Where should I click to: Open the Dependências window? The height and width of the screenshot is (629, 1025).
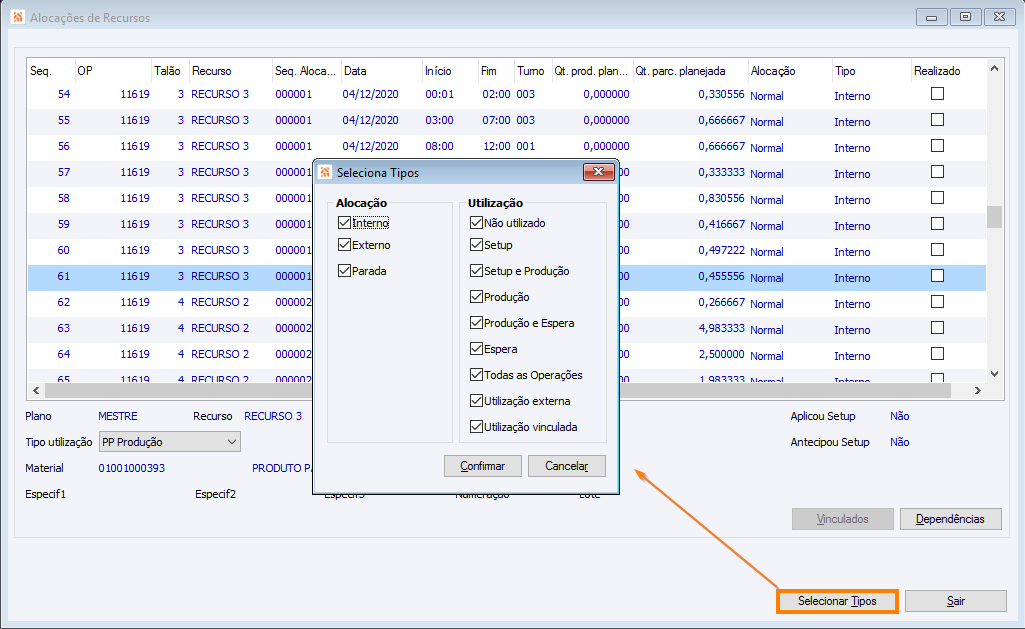click(x=950, y=519)
